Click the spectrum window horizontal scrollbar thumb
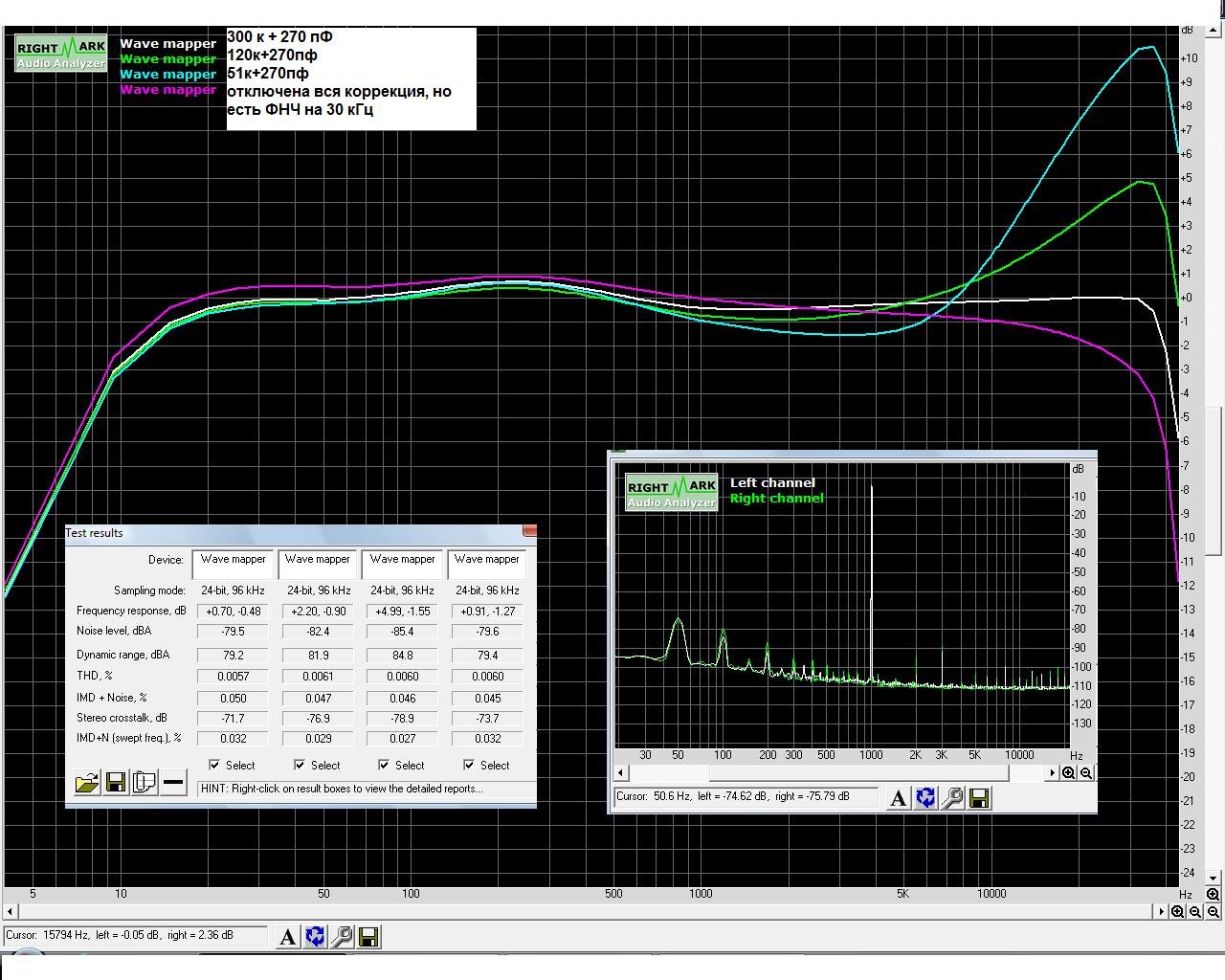This screenshot has width=1225, height=980. click(857, 773)
